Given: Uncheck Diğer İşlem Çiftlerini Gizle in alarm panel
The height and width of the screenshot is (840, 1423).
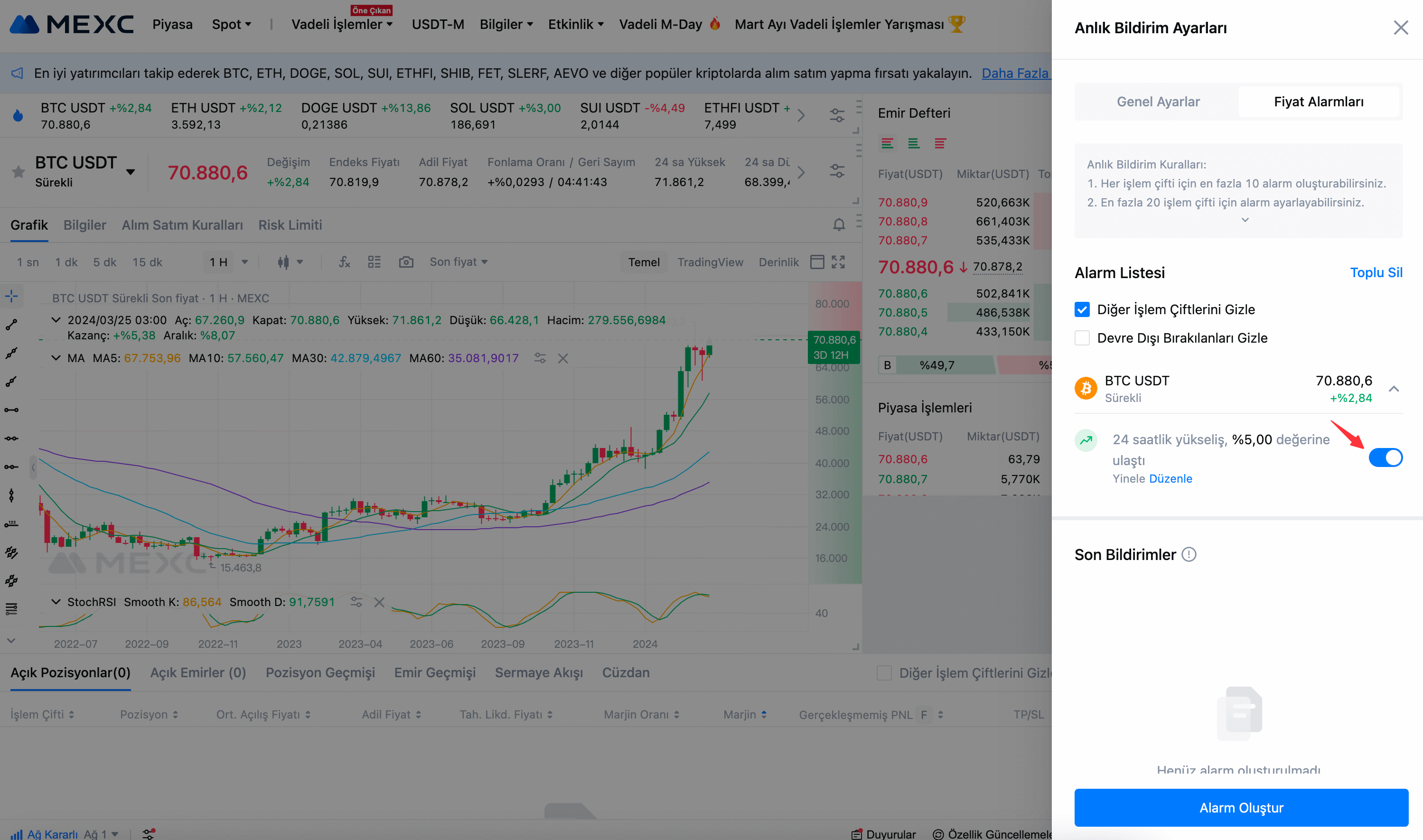Looking at the screenshot, I should click(x=1082, y=309).
